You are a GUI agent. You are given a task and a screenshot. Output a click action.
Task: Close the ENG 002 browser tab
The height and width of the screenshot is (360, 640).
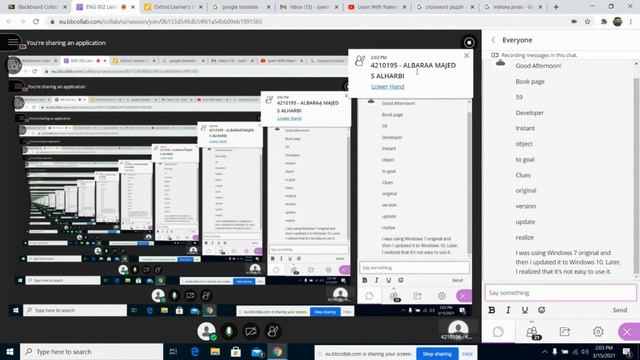[133, 7]
